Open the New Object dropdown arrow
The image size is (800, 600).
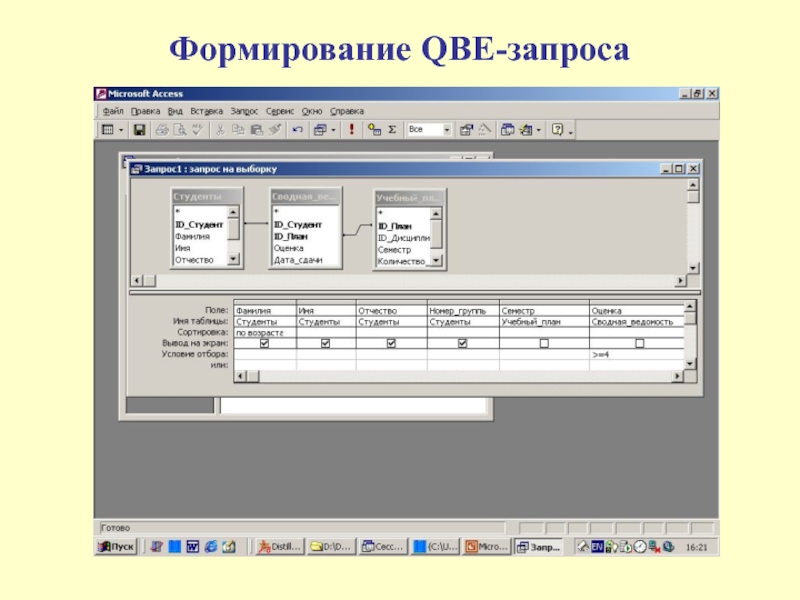click(x=539, y=130)
